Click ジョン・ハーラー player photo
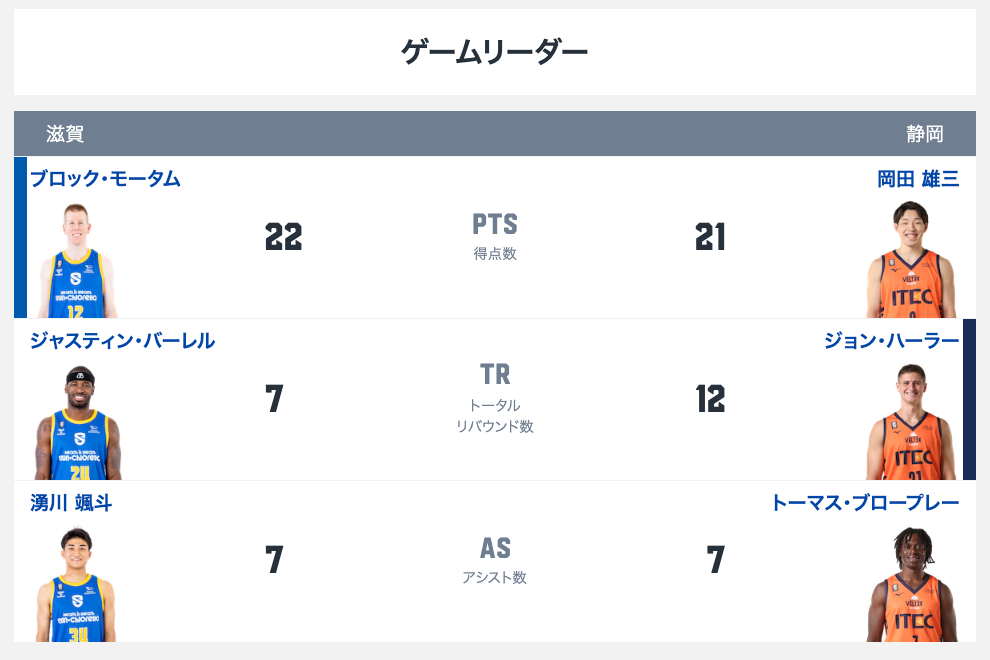The image size is (990, 660). 911,422
